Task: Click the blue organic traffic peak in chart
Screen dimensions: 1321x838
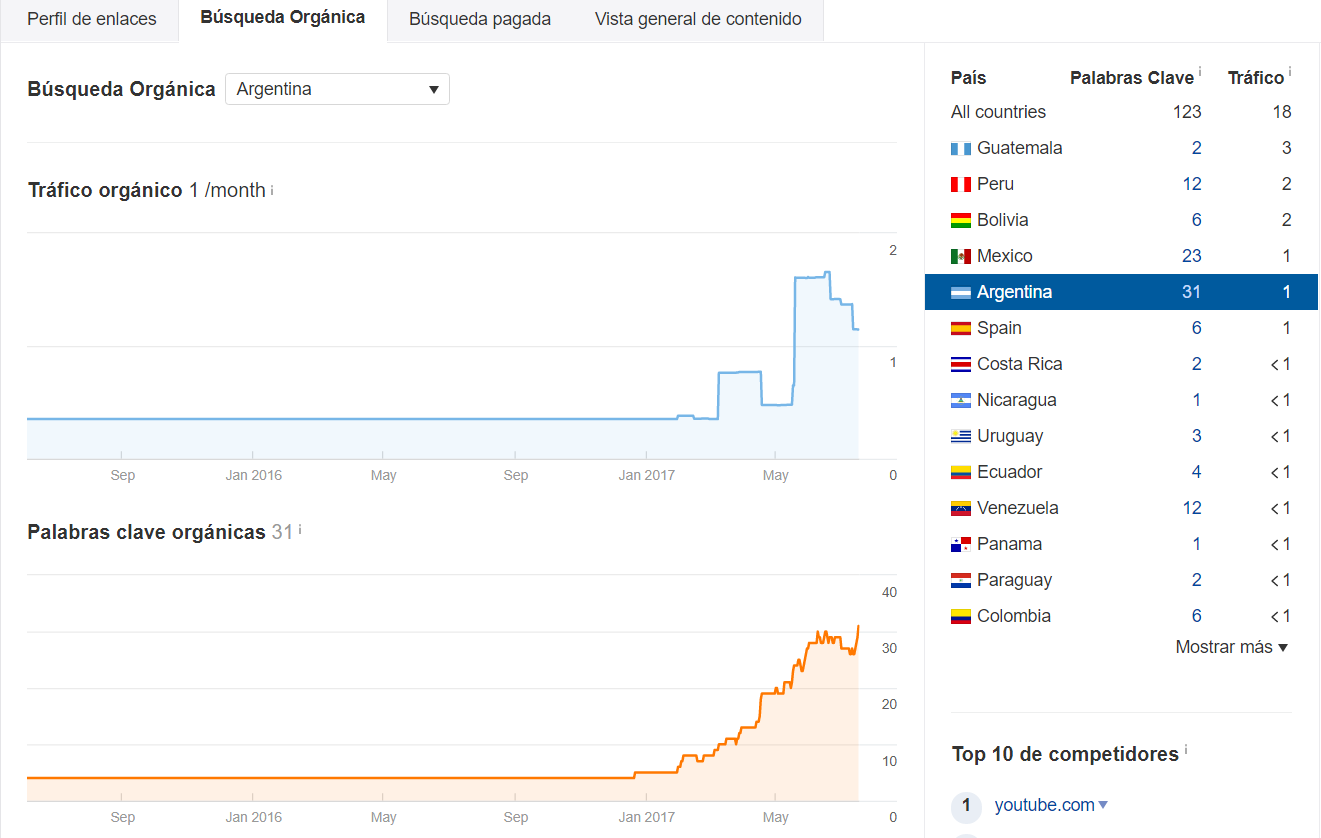Action: coord(827,273)
